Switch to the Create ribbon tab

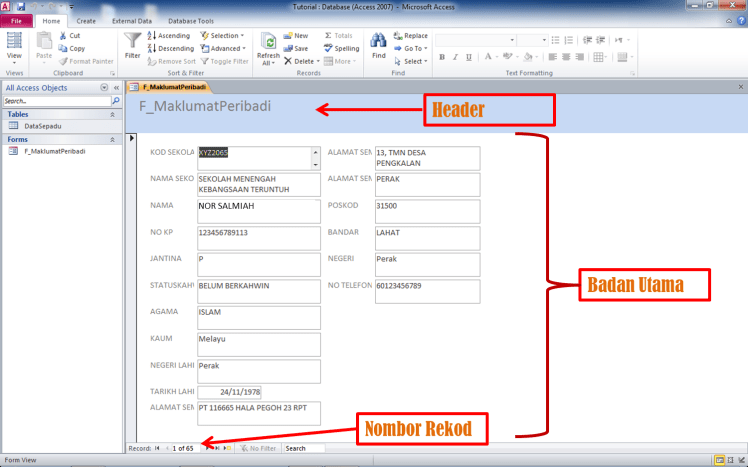pyautogui.click(x=86, y=20)
